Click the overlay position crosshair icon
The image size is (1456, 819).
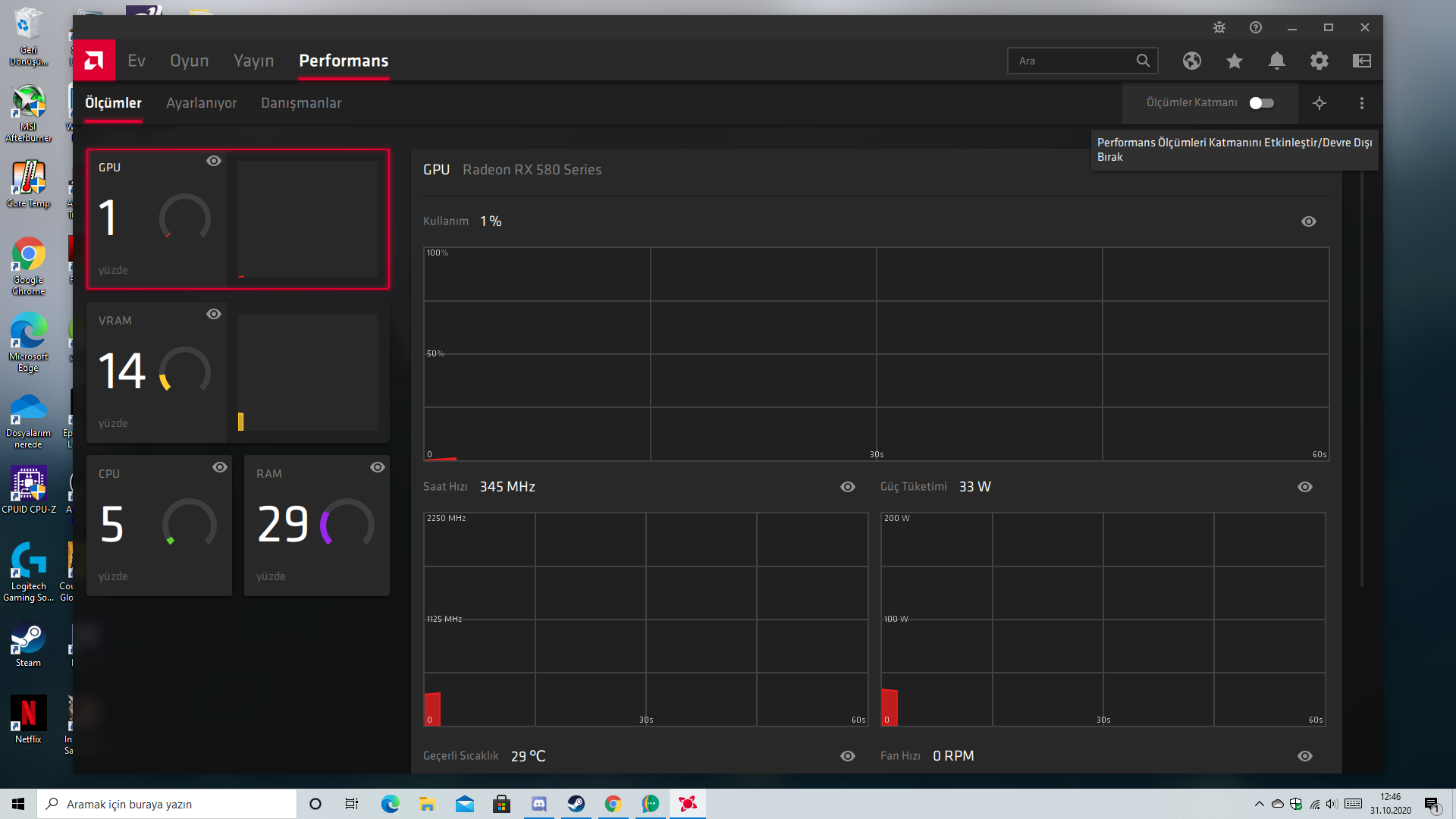(x=1319, y=103)
